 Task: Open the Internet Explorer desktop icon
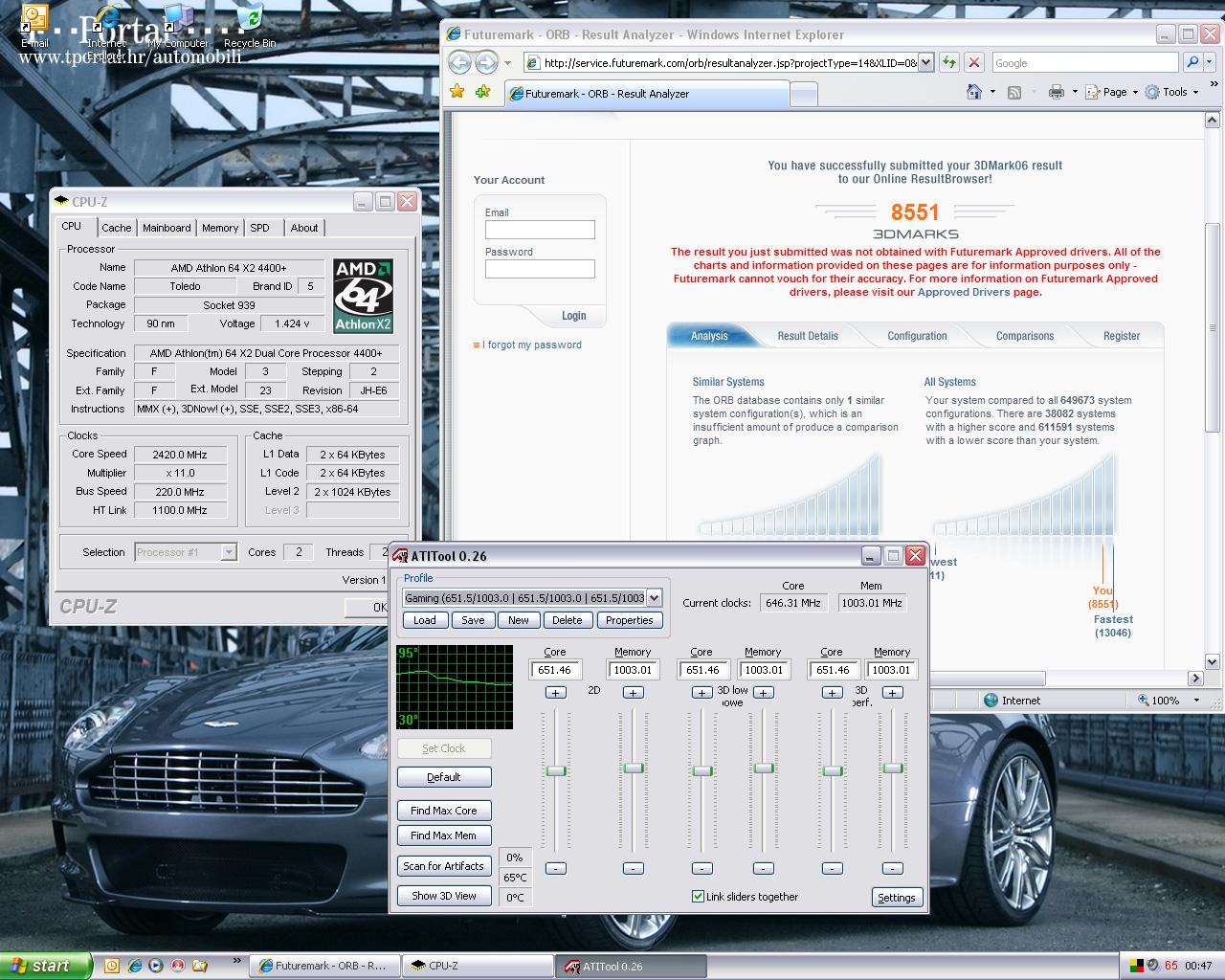click(106, 29)
